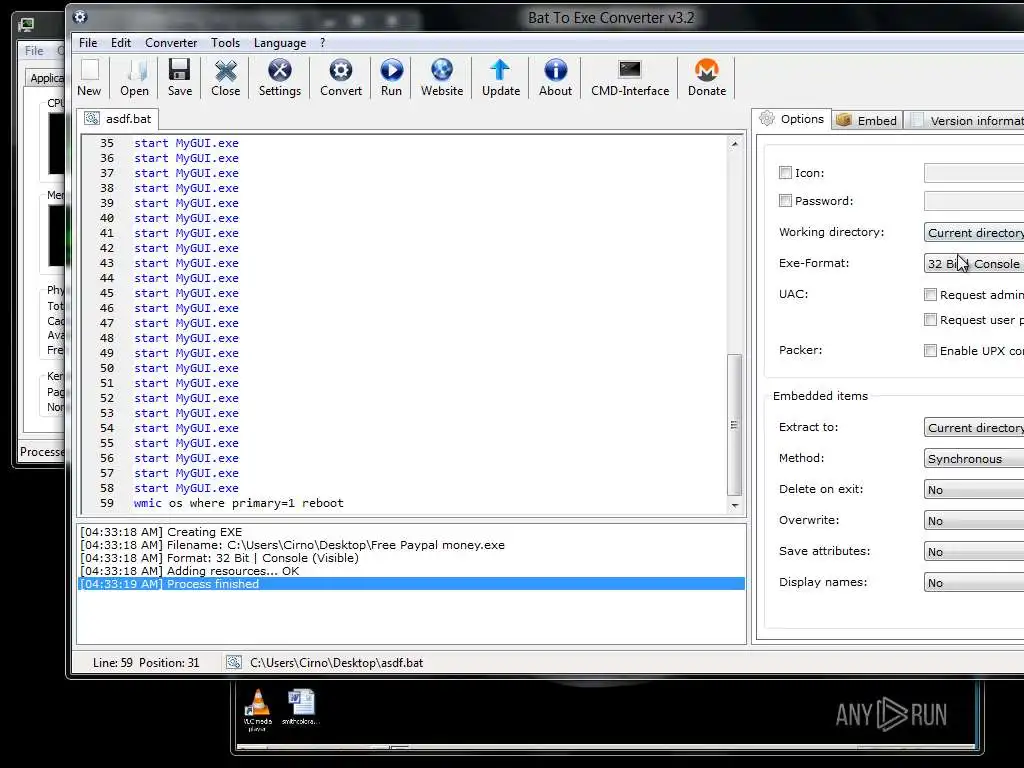Open the Tools menu
The width and height of the screenshot is (1024, 768).
point(225,42)
